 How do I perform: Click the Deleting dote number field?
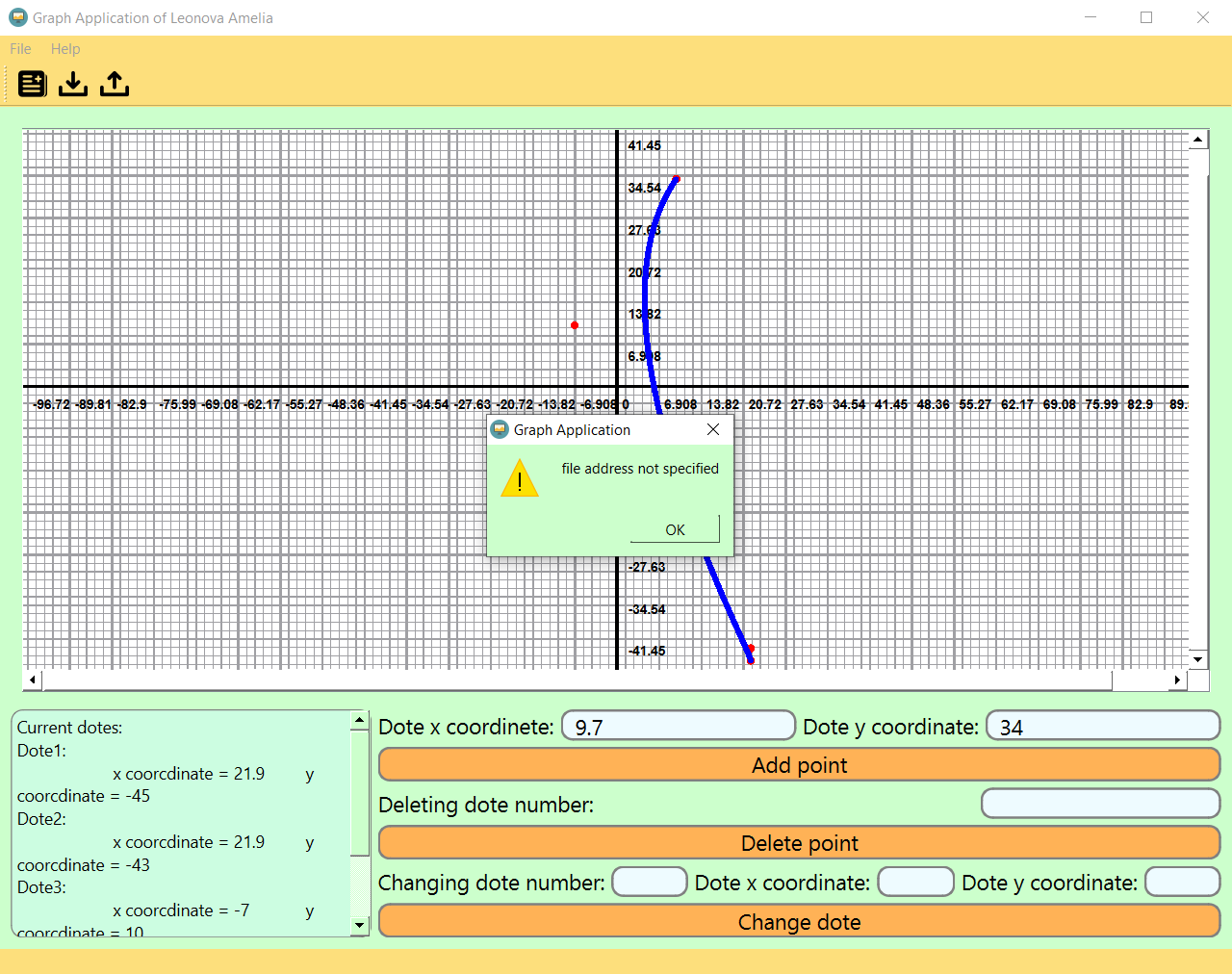pyautogui.click(x=1099, y=803)
